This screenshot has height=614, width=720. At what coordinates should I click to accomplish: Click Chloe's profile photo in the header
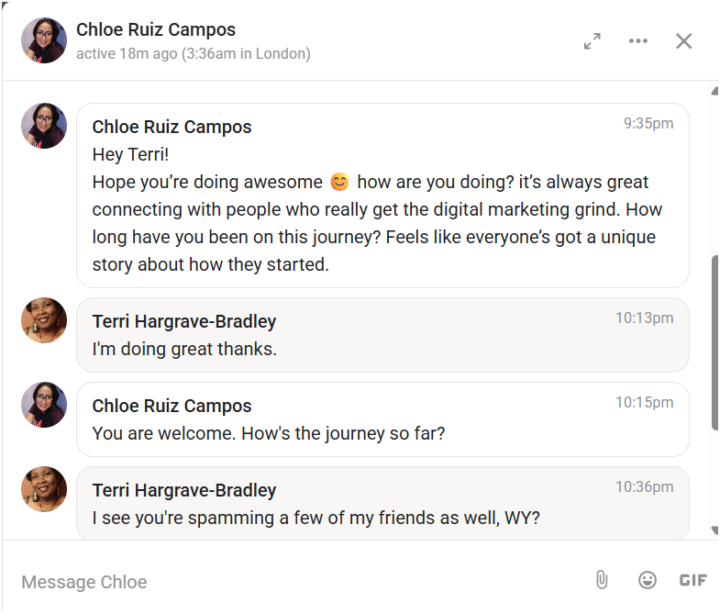point(44,40)
